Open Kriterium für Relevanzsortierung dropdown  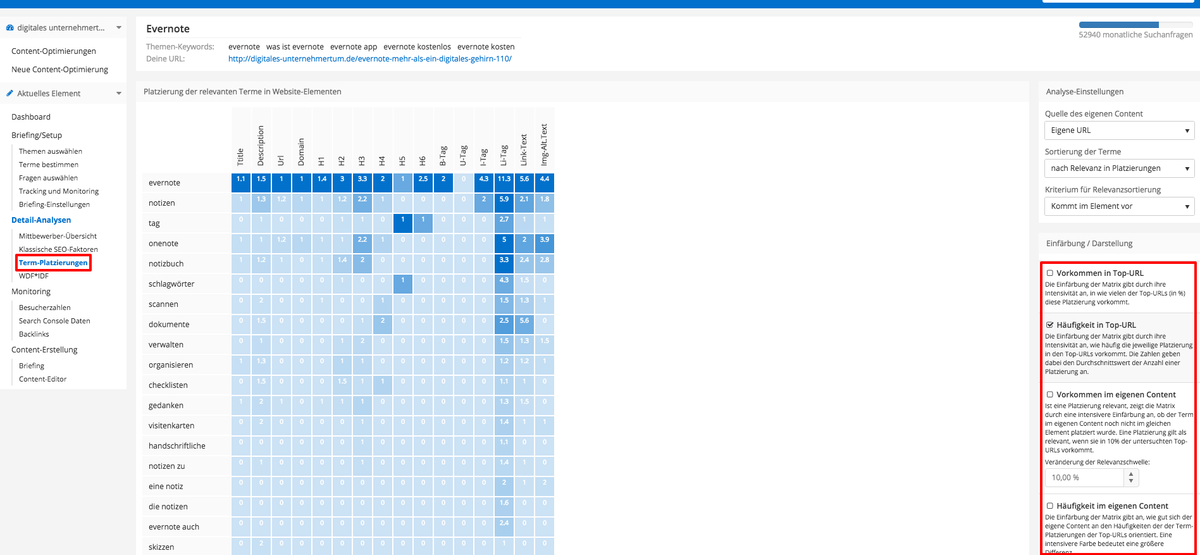click(x=1119, y=206)
